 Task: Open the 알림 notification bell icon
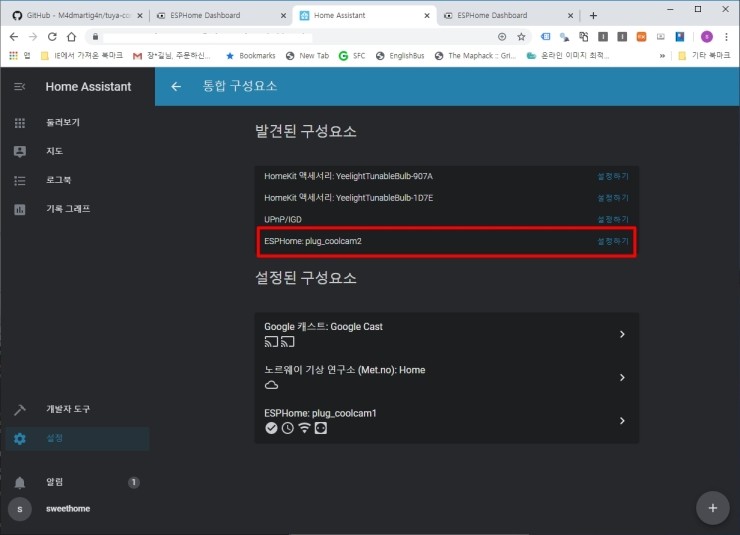pos(19,482)
